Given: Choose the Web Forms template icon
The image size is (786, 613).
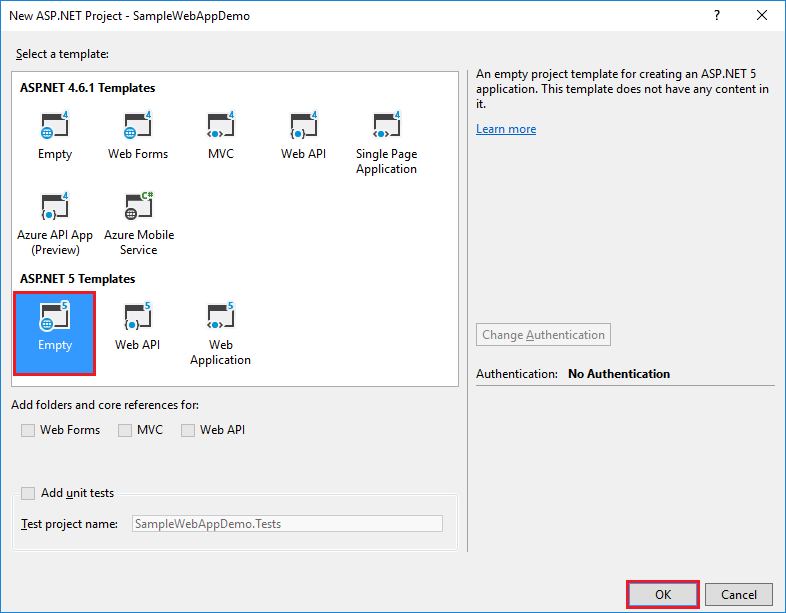Looking at the screenshot, I should pyautogui.click(x=138, y=125).
